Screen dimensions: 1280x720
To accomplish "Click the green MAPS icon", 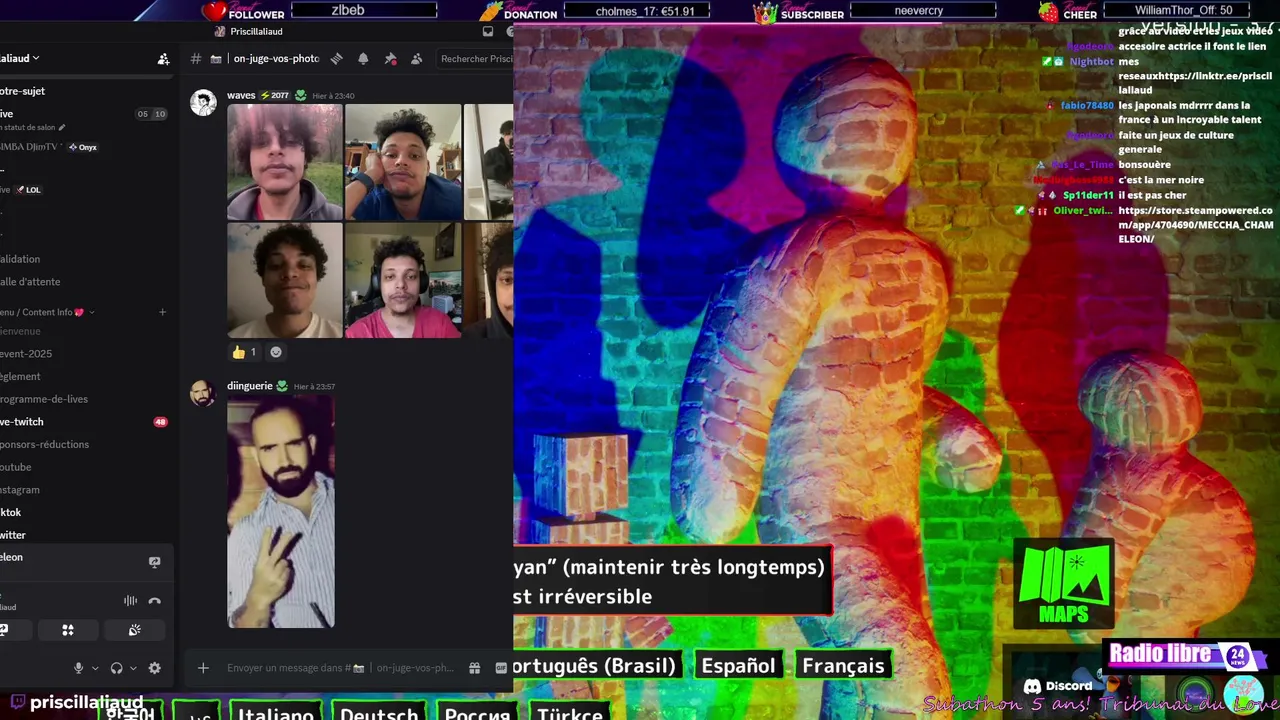I will [x=1063, y=585].
